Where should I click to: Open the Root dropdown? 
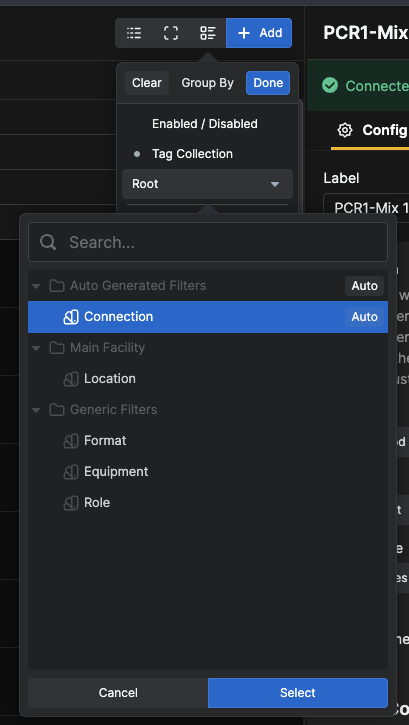(208, 184)
